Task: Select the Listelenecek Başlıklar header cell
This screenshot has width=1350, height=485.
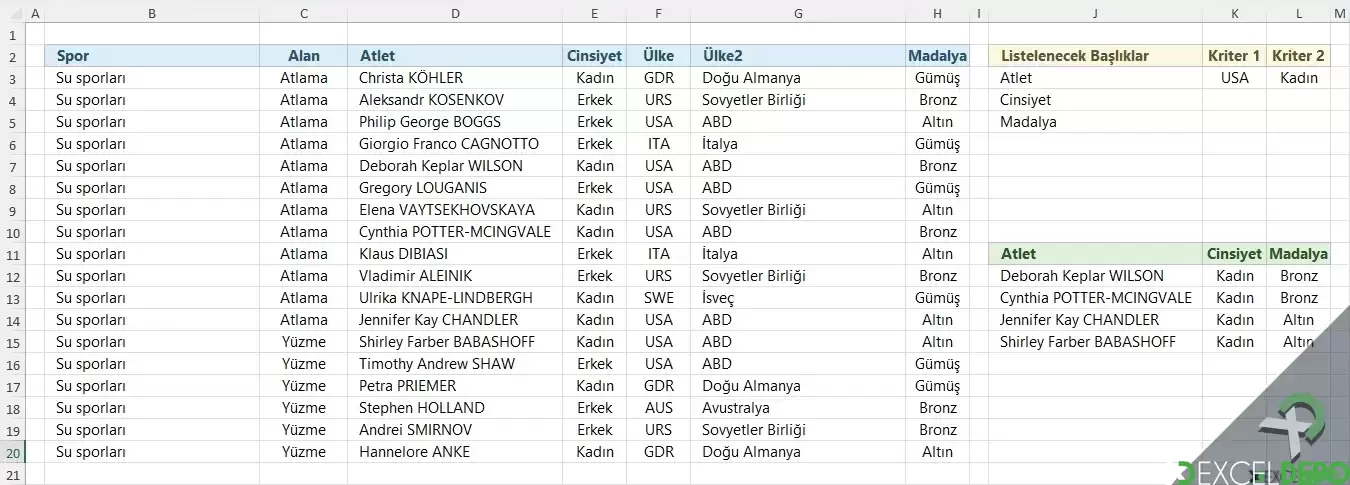Action: pos(1095,56)
